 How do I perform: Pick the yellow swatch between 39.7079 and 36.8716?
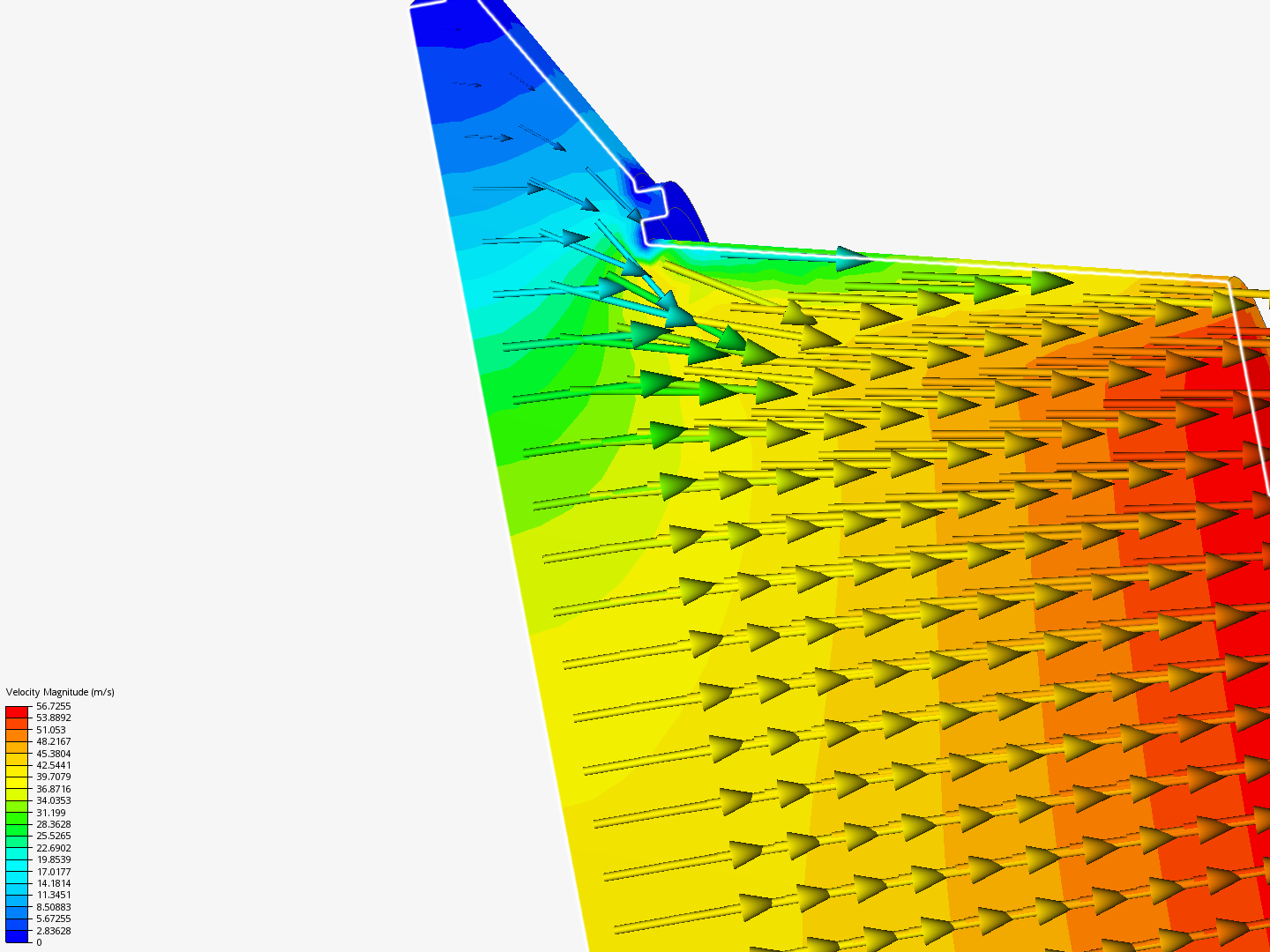(18, 783)
